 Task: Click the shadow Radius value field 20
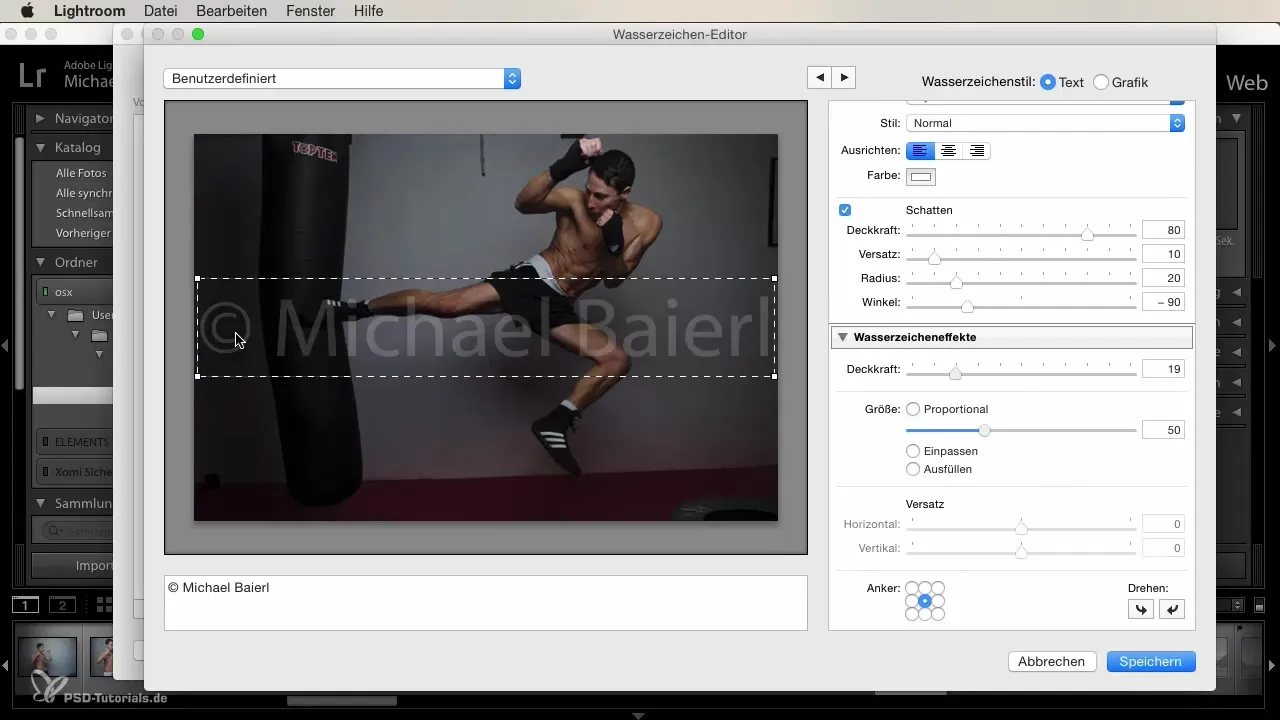tap(1163, 278)
